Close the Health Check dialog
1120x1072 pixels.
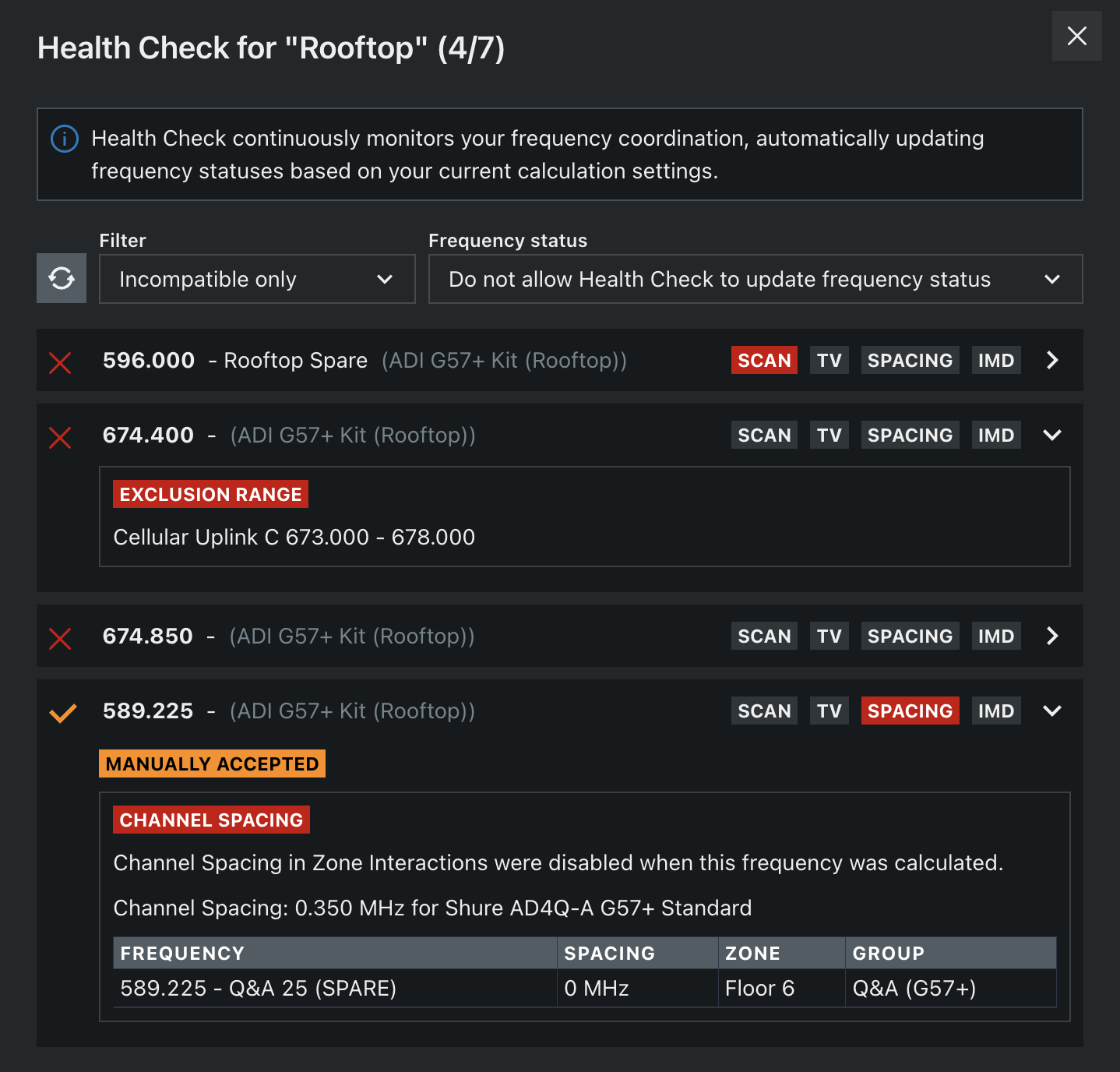1076,36
